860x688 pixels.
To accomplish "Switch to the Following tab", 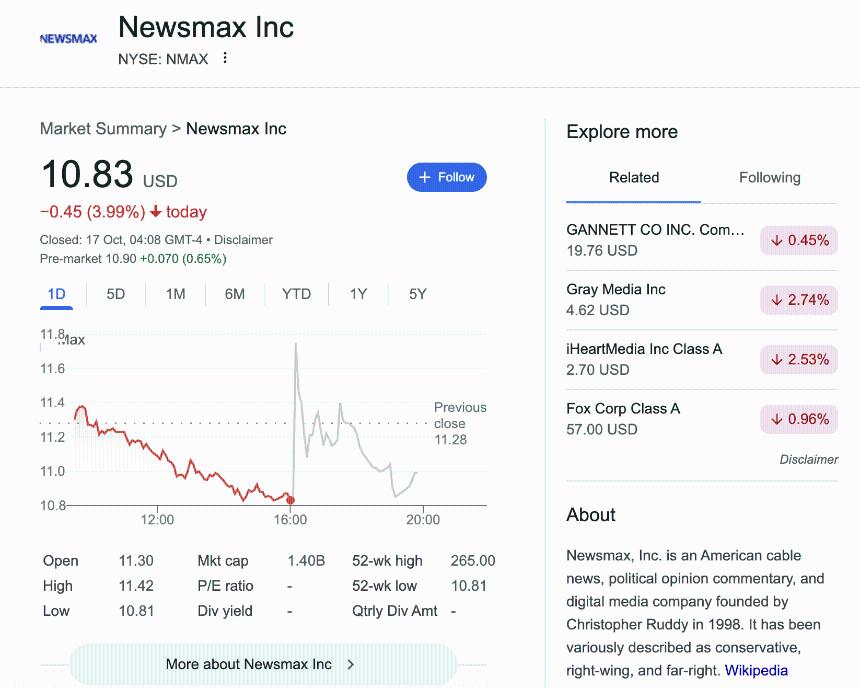I will click(769, 178).
